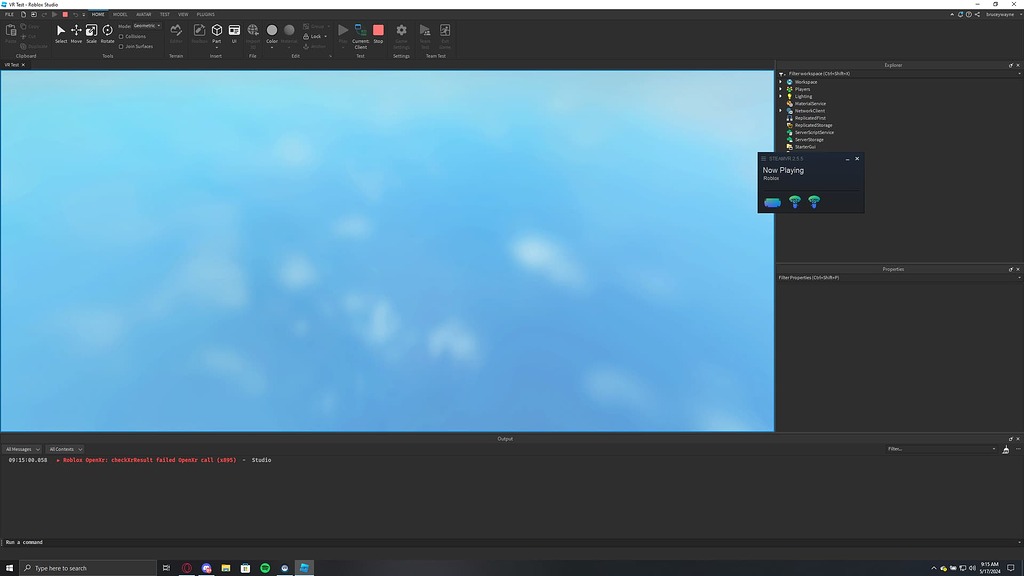Expand the Lighting tree item

(x=781, y=96)
